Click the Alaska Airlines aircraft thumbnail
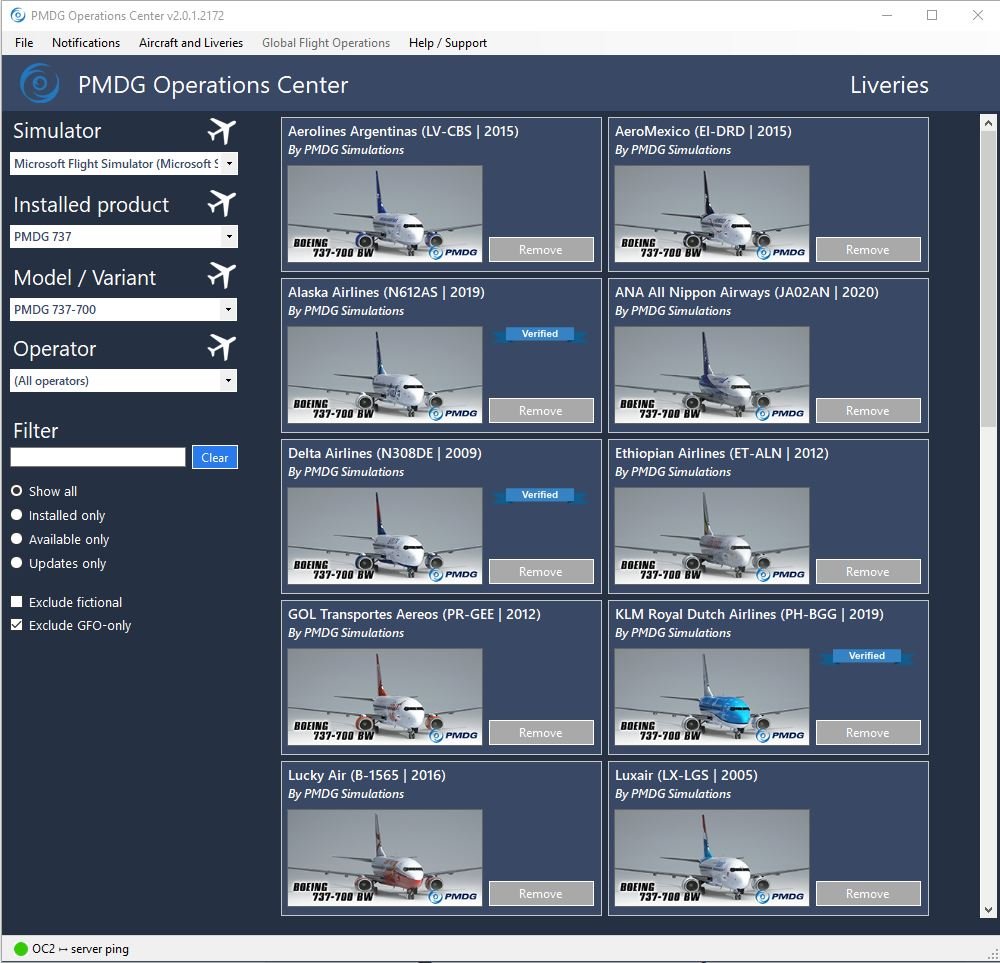Viewport: 1000px width, 963px height. 385,375
